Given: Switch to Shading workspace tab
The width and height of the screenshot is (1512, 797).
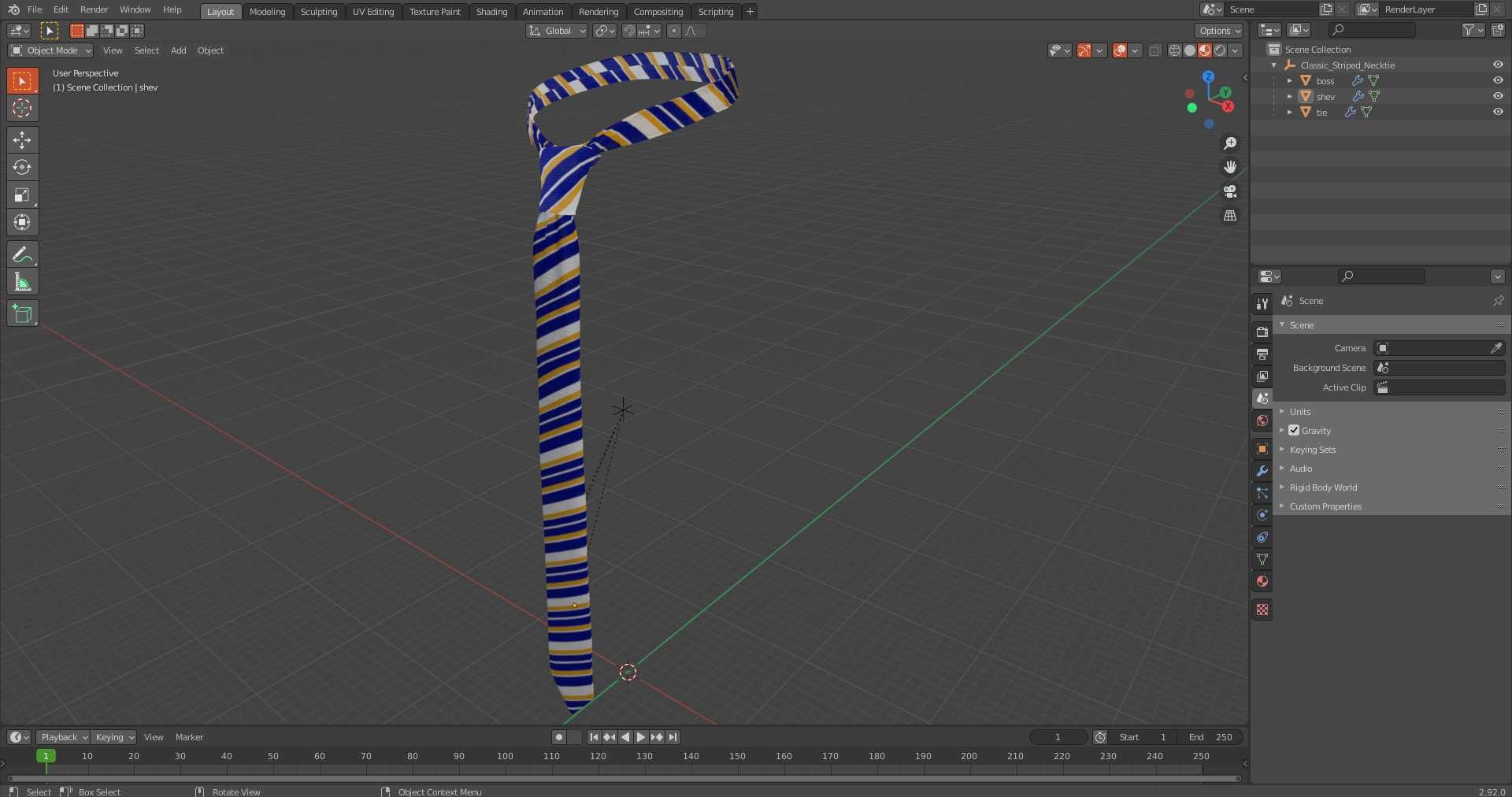Looking at the screenshot, I should [x=491, y=12].
